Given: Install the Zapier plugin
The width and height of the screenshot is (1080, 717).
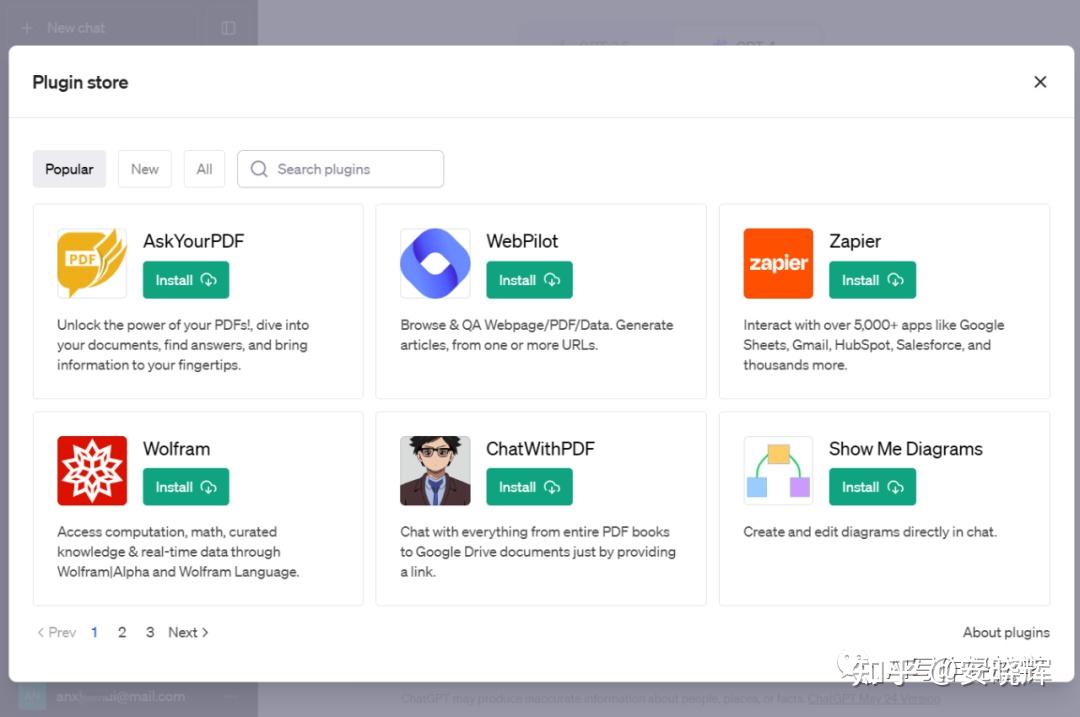Looking at the screenshot, I should [x=872, y=280].
